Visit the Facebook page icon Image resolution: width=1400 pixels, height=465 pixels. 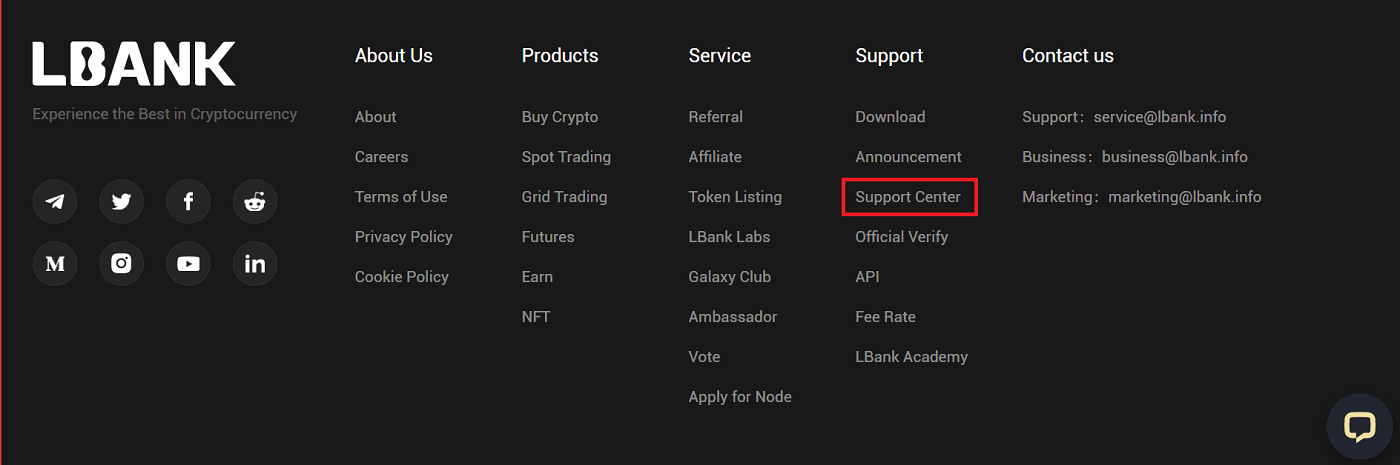pos(188,202)
